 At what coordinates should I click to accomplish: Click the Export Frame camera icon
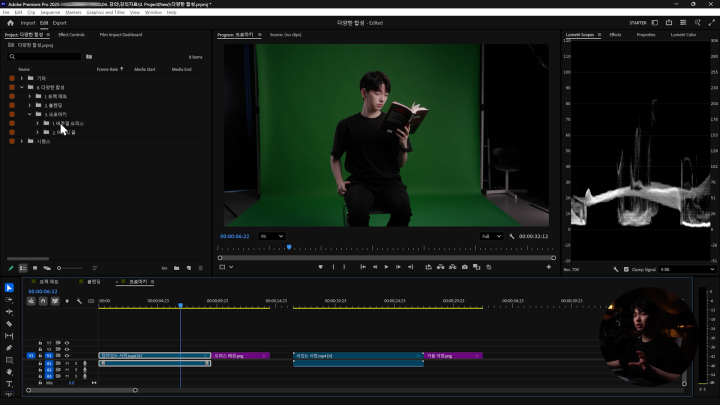(464, 267)
